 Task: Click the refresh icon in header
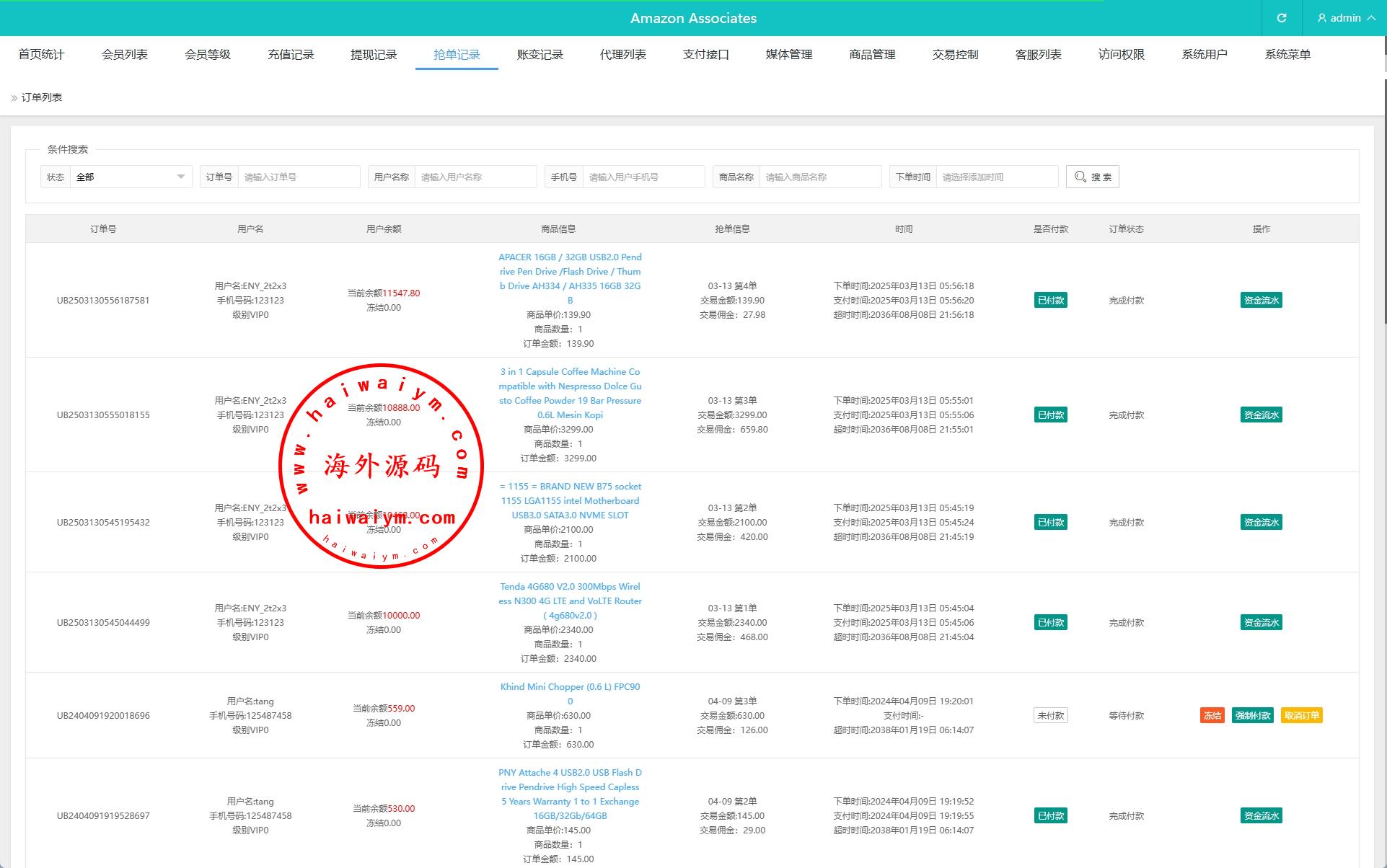[1282, 18]
